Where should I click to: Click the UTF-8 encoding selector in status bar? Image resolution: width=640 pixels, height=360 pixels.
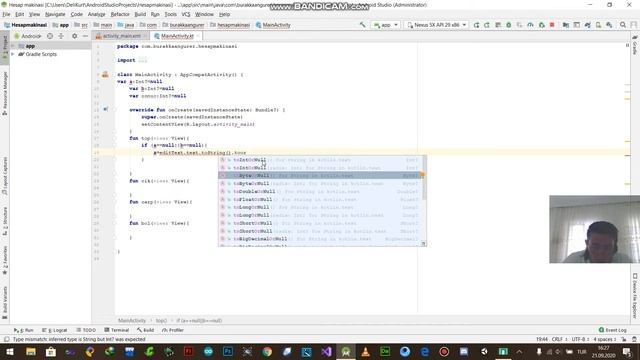[580, 339]
